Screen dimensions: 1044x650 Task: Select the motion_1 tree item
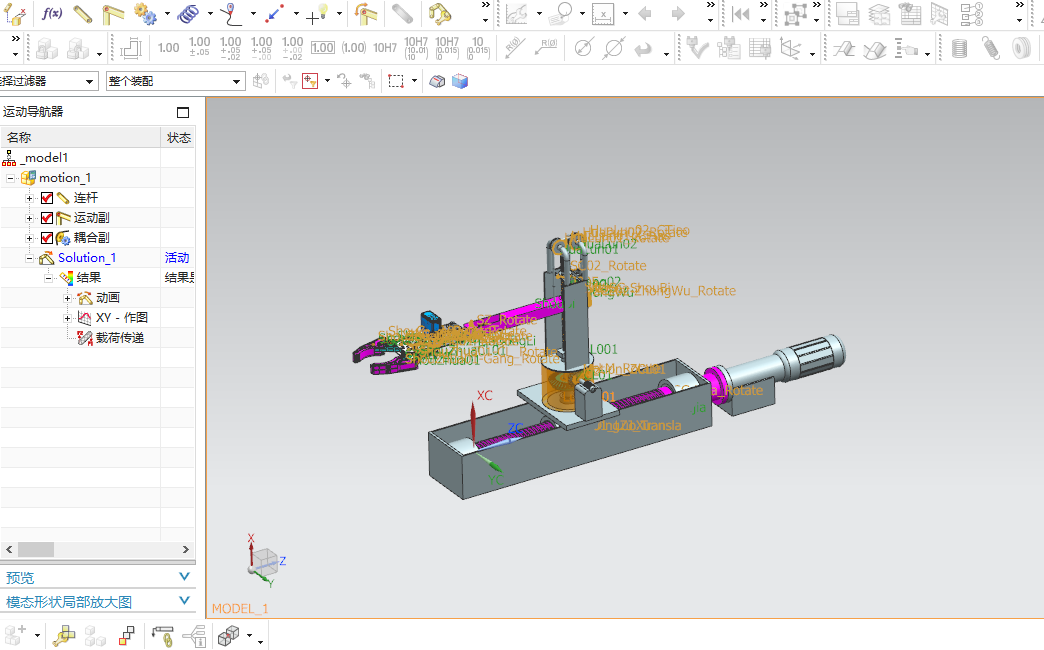65,178
